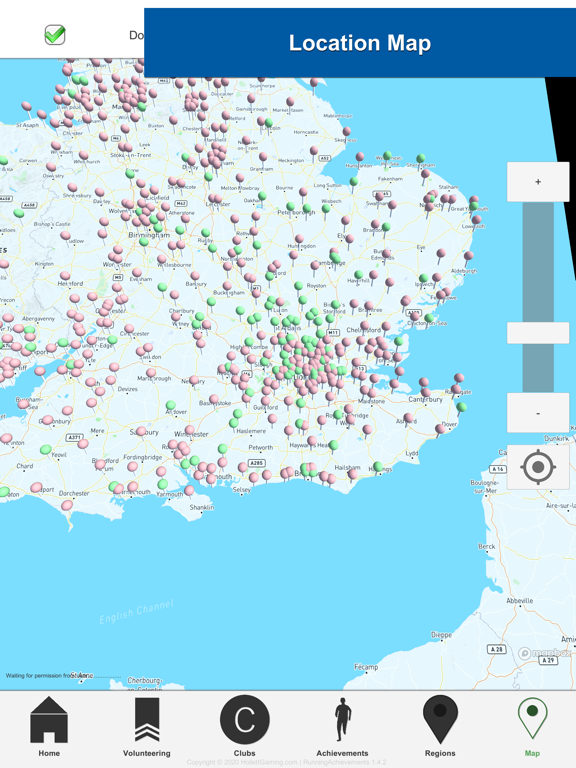Select the green Map pin icon
This screenshot has width=576, height=768.
tap(532, 718)
